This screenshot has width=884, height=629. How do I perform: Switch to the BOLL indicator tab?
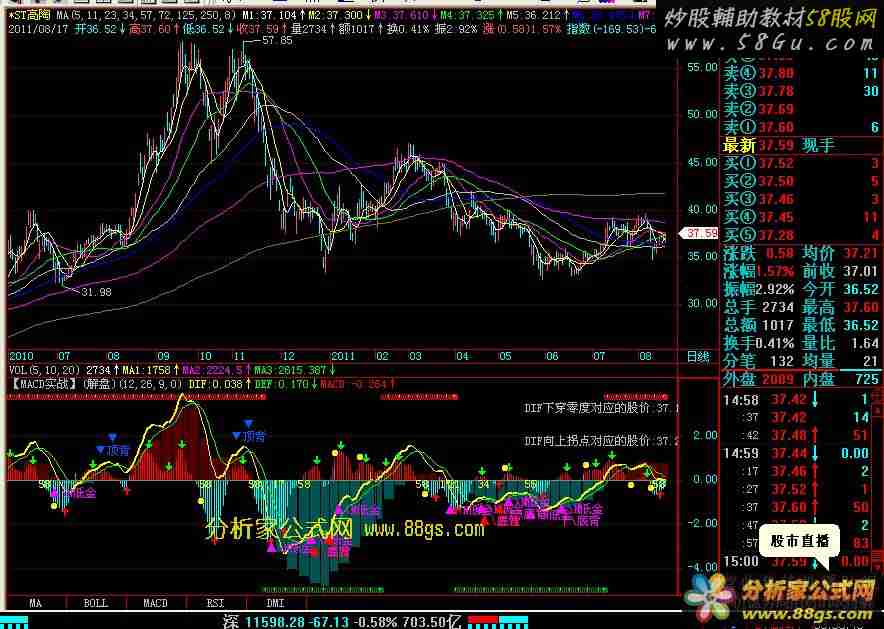(95, 603)
